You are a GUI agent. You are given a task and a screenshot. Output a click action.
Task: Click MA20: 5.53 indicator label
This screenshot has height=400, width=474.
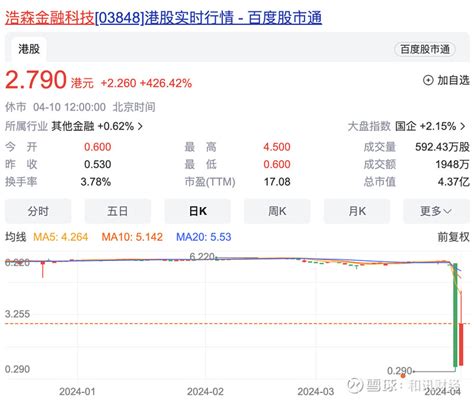204,237
